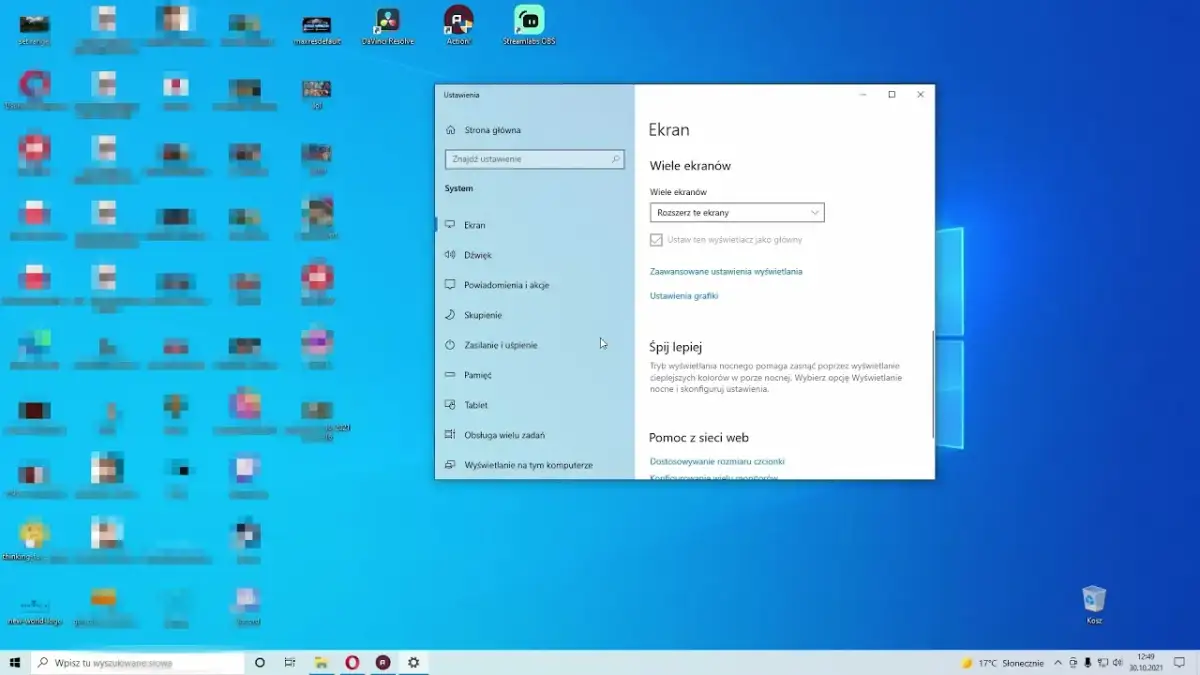Screen dimensions: 1200x675
Task: Open the Action! desktop shortcut
Action: coord(458,22)
